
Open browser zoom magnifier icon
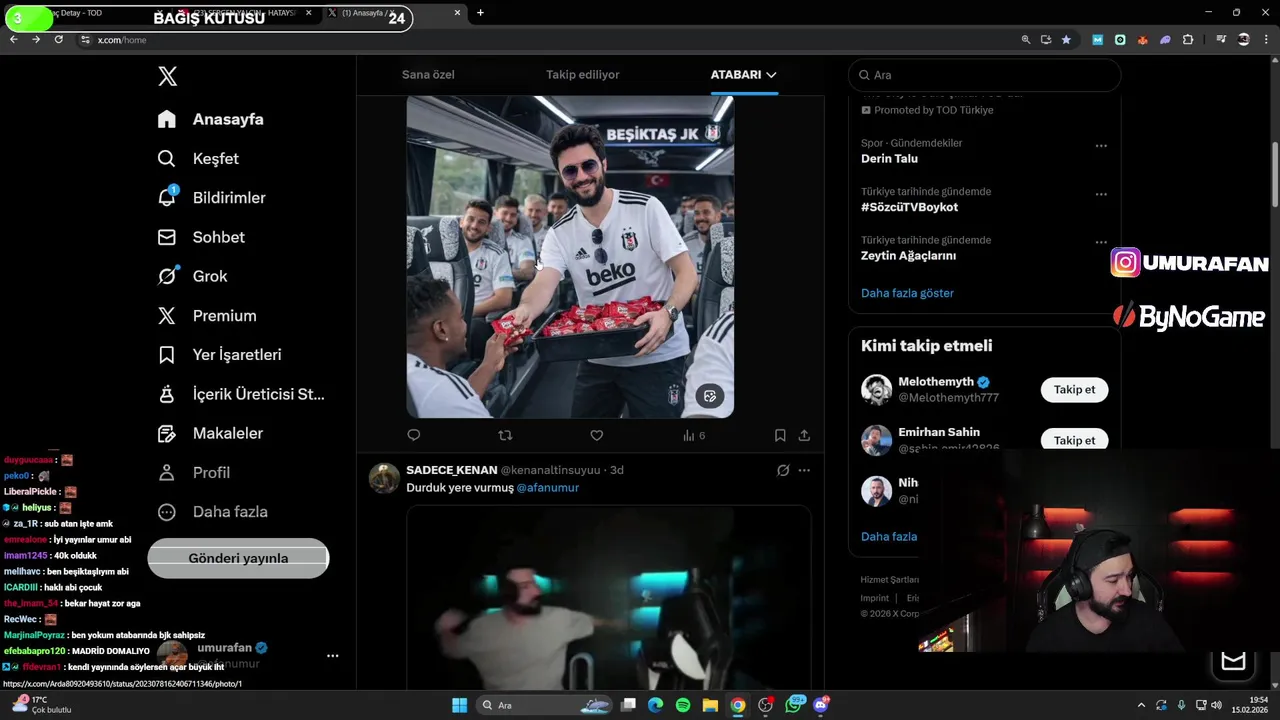pos(1025,40)
